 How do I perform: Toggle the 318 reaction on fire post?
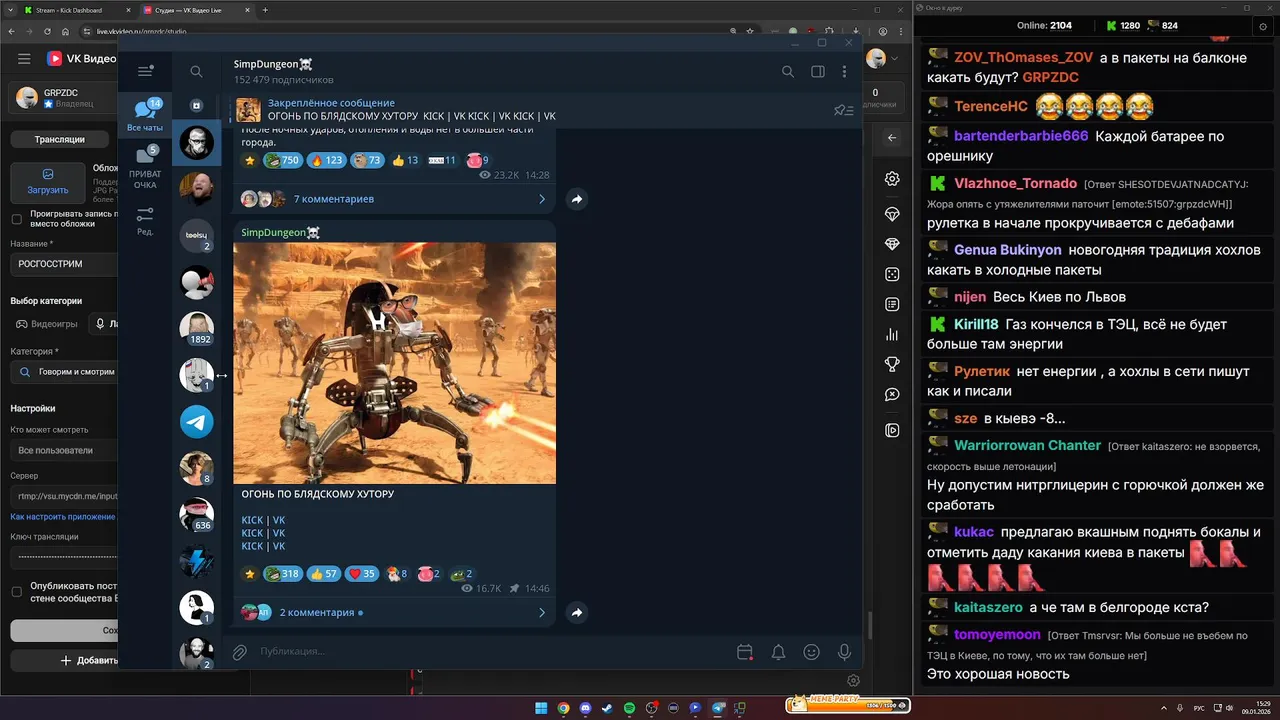click(x=282, y=574)
